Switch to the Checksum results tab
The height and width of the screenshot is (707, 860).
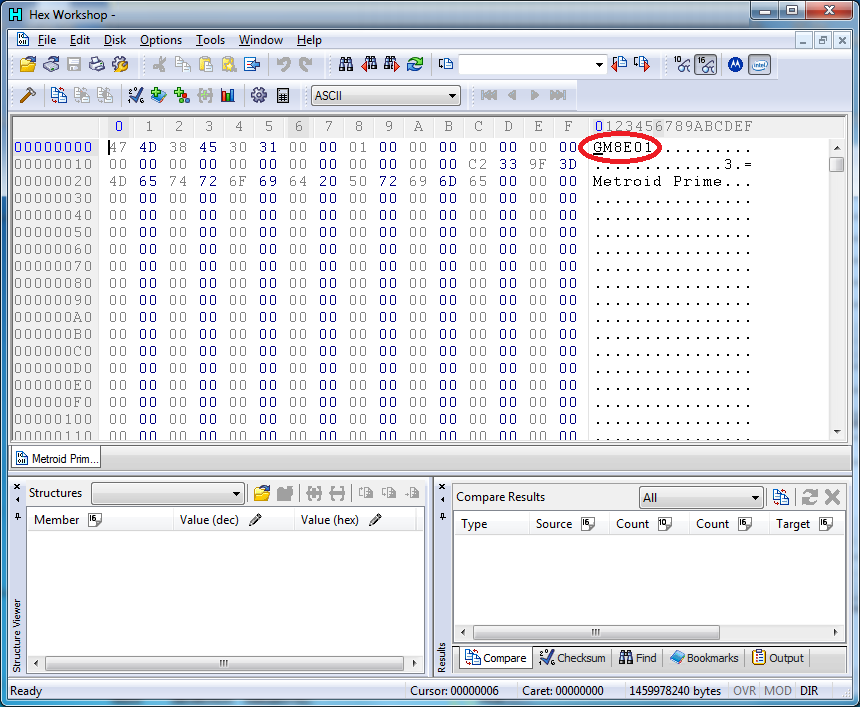(572, 658)
